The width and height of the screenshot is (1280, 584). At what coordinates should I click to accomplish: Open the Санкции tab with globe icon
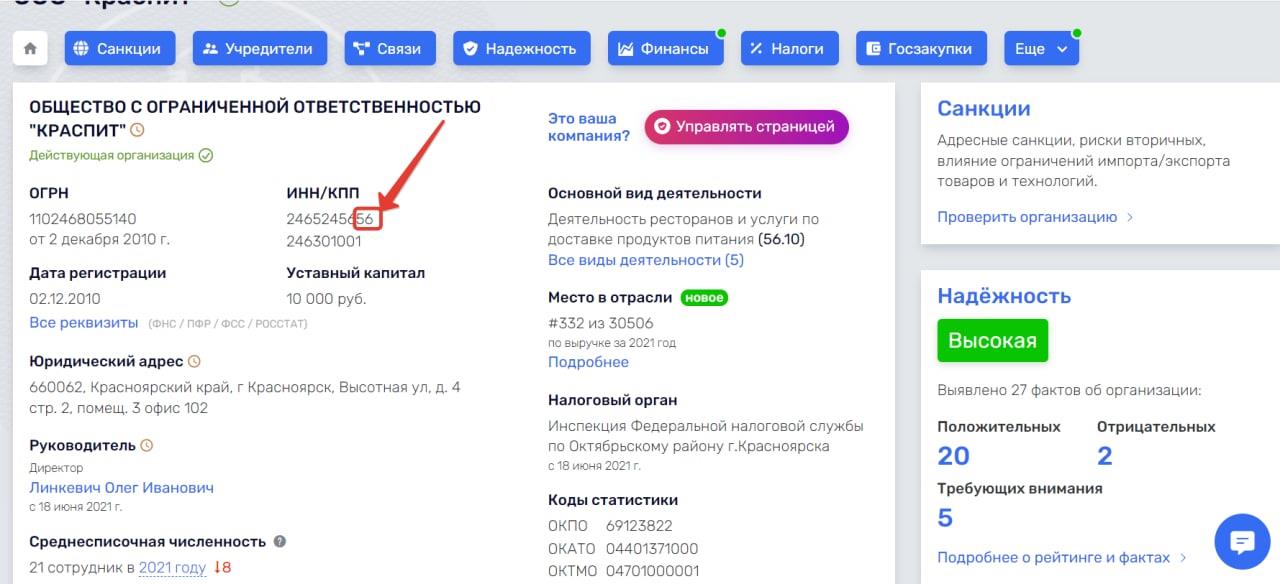(120, 48)
